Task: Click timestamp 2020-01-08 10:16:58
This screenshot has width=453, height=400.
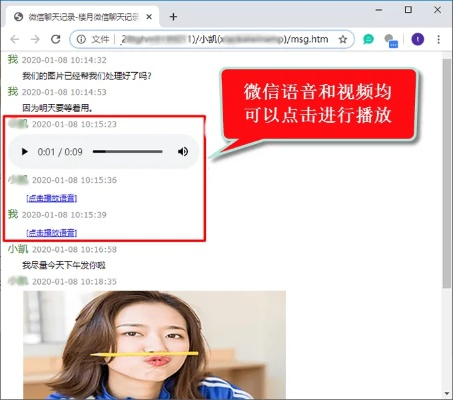Action: [x=74, y=249]
